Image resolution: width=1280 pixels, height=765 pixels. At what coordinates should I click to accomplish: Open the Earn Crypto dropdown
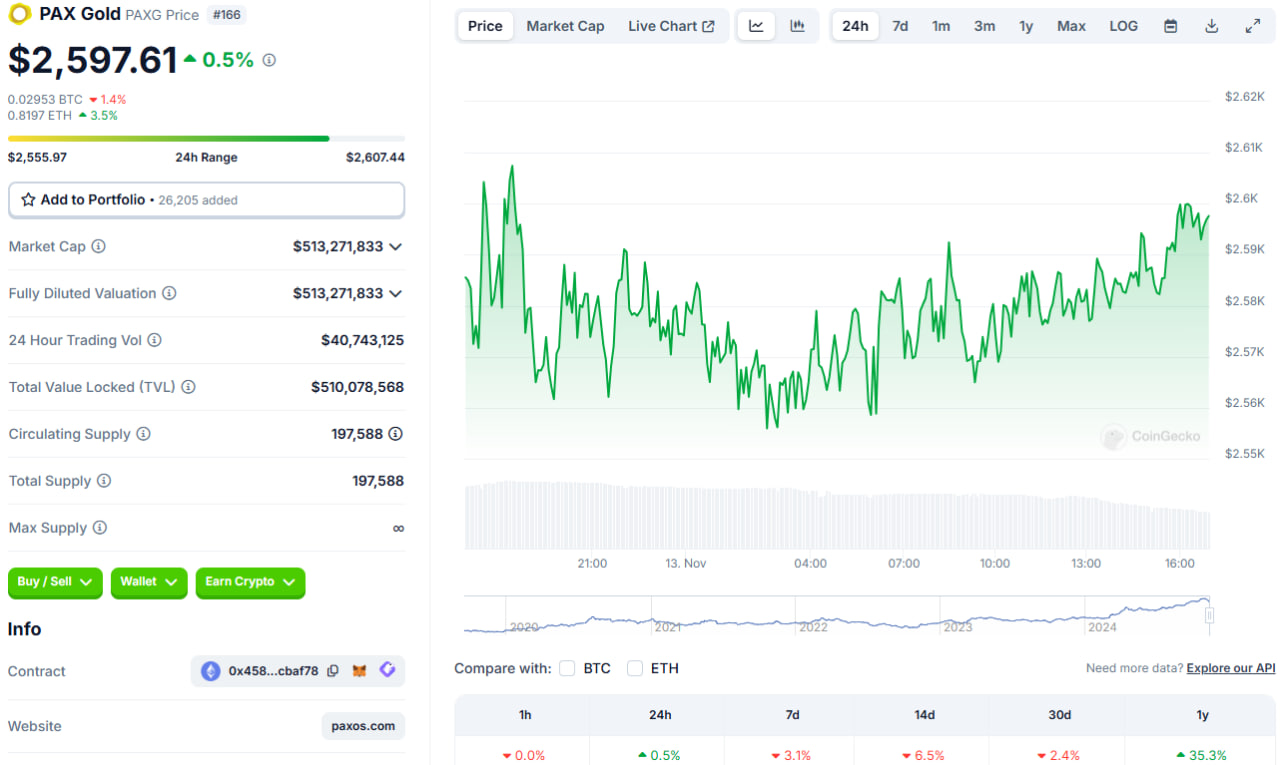click(250, 582)
